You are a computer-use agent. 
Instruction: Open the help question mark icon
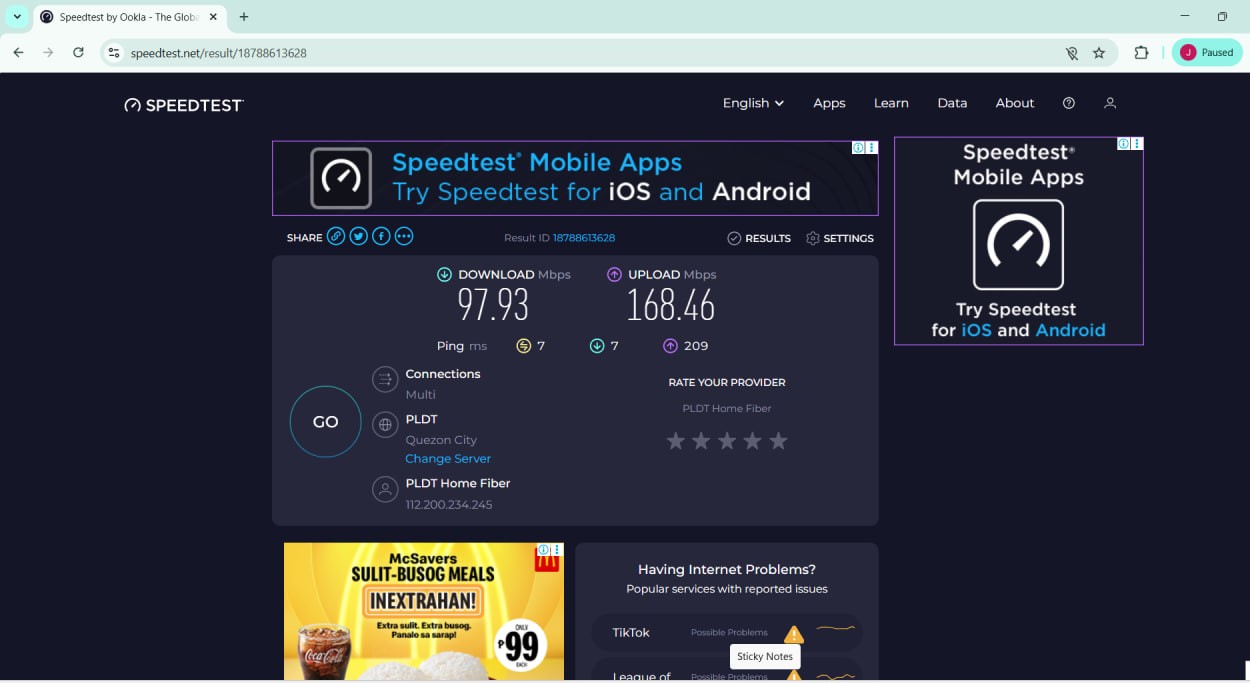click(1069, 103)
